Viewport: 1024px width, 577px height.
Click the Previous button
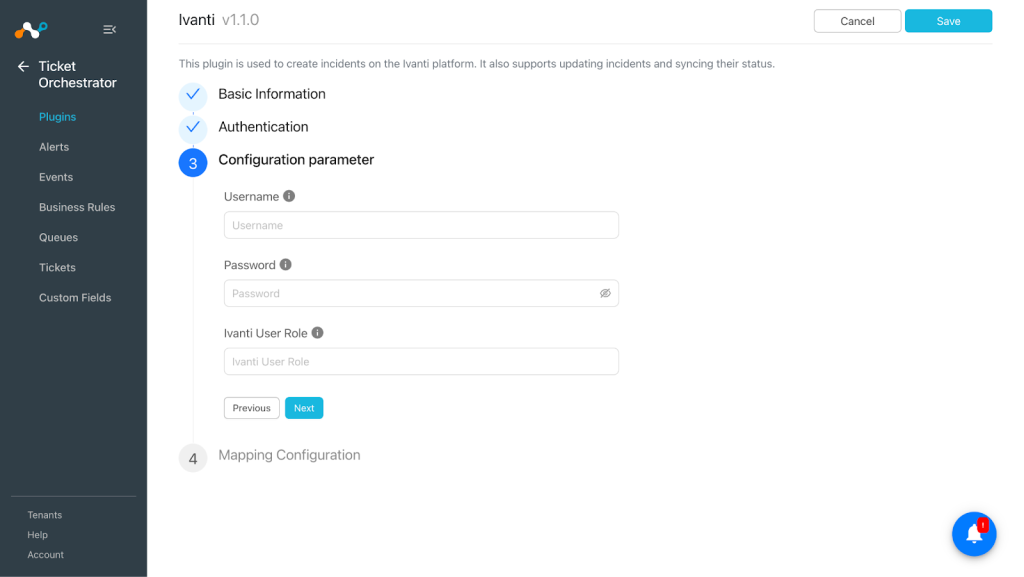(x=251, y=408)
